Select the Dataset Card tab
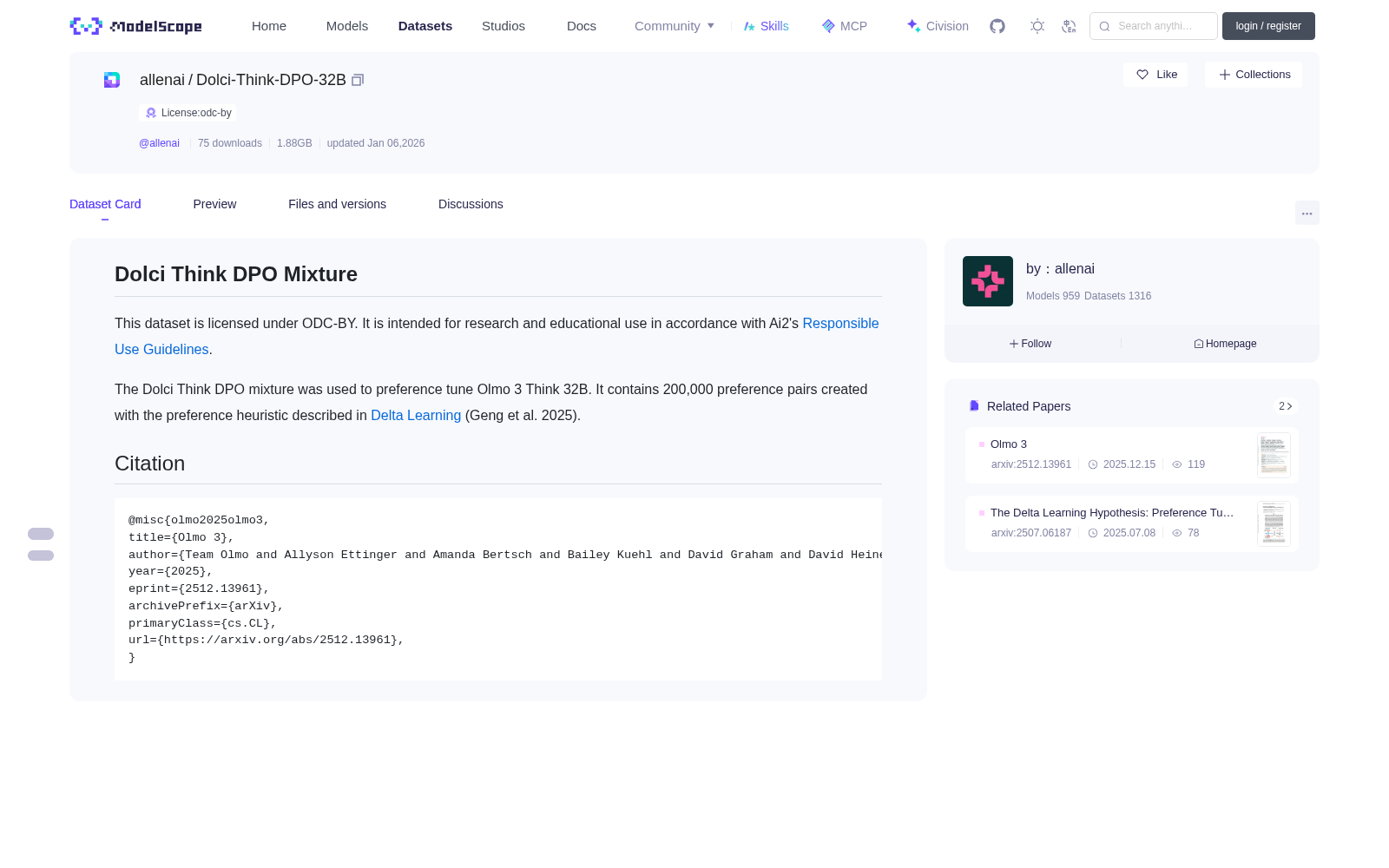This screenshot has width=1389, height=868. tap(105, 204)
